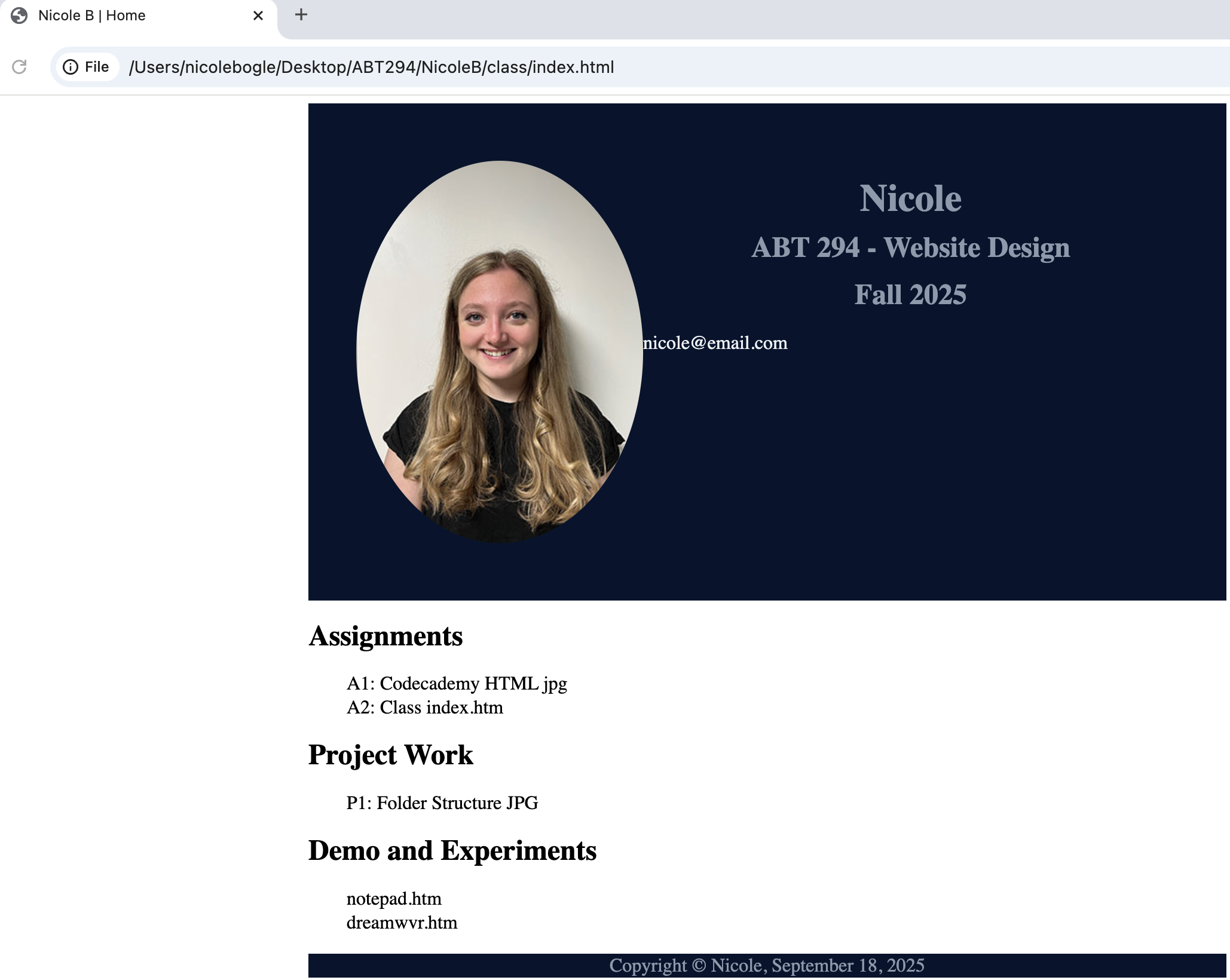Screen dimensions: 1230x980
Task: Click the Nicole heading in banner
Action: point(910,198)
